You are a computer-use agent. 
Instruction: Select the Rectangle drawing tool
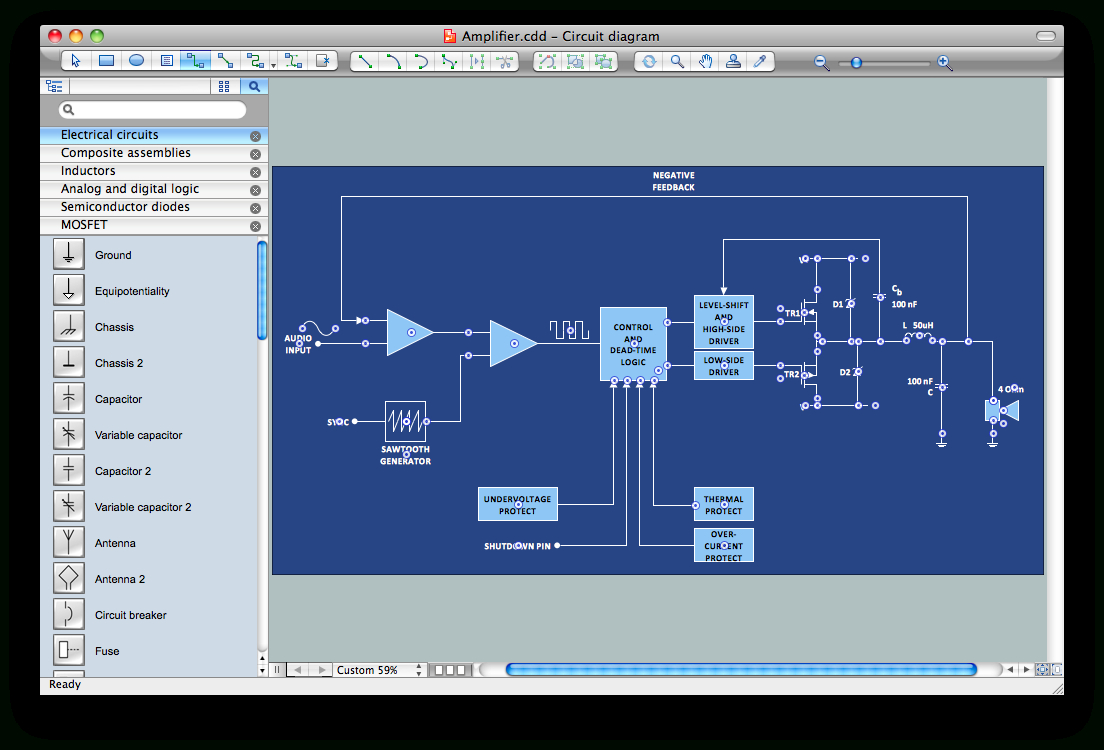click(106, 61)
